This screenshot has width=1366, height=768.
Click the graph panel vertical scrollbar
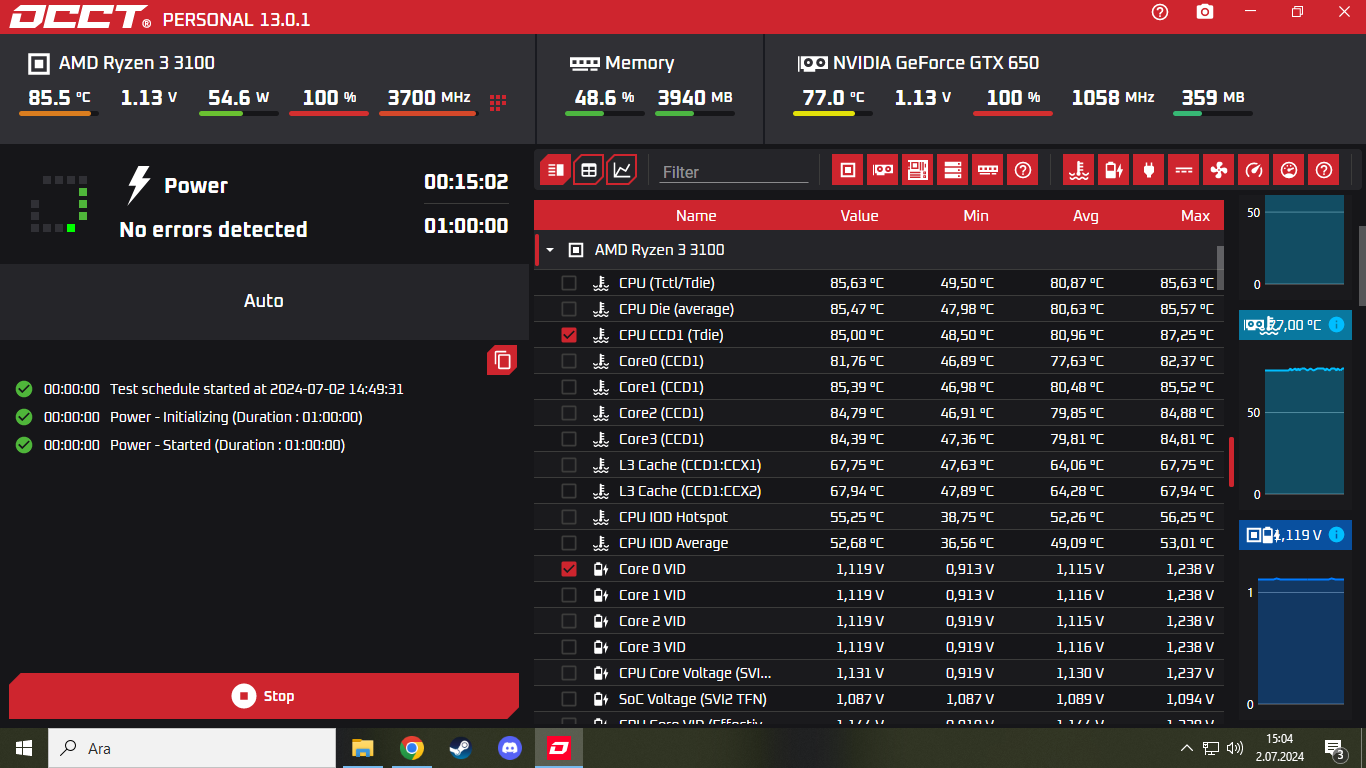[x=1362, y=266]
